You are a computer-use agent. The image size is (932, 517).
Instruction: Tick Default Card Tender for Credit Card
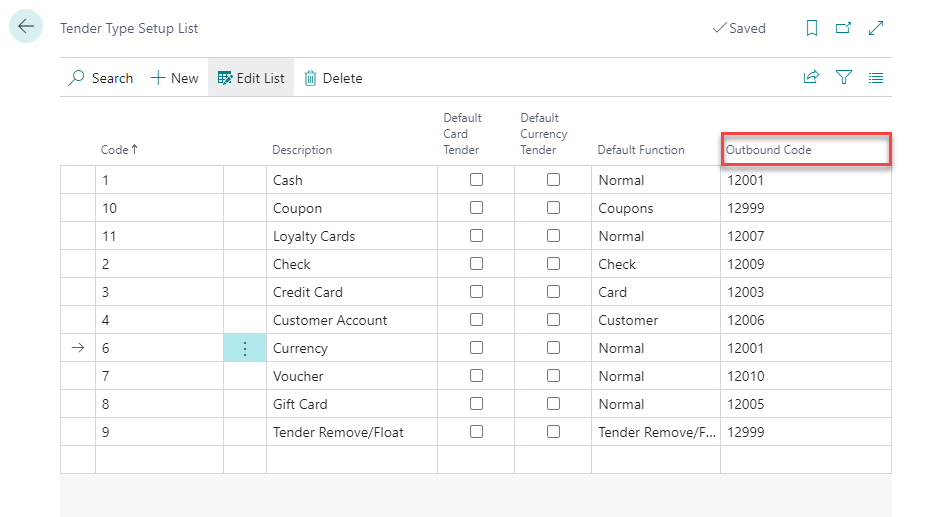click(x=476, y=292)
